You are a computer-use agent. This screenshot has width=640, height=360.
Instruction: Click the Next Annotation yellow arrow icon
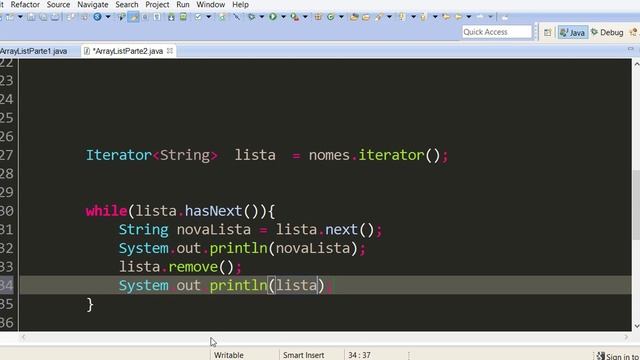click(402, 17)
